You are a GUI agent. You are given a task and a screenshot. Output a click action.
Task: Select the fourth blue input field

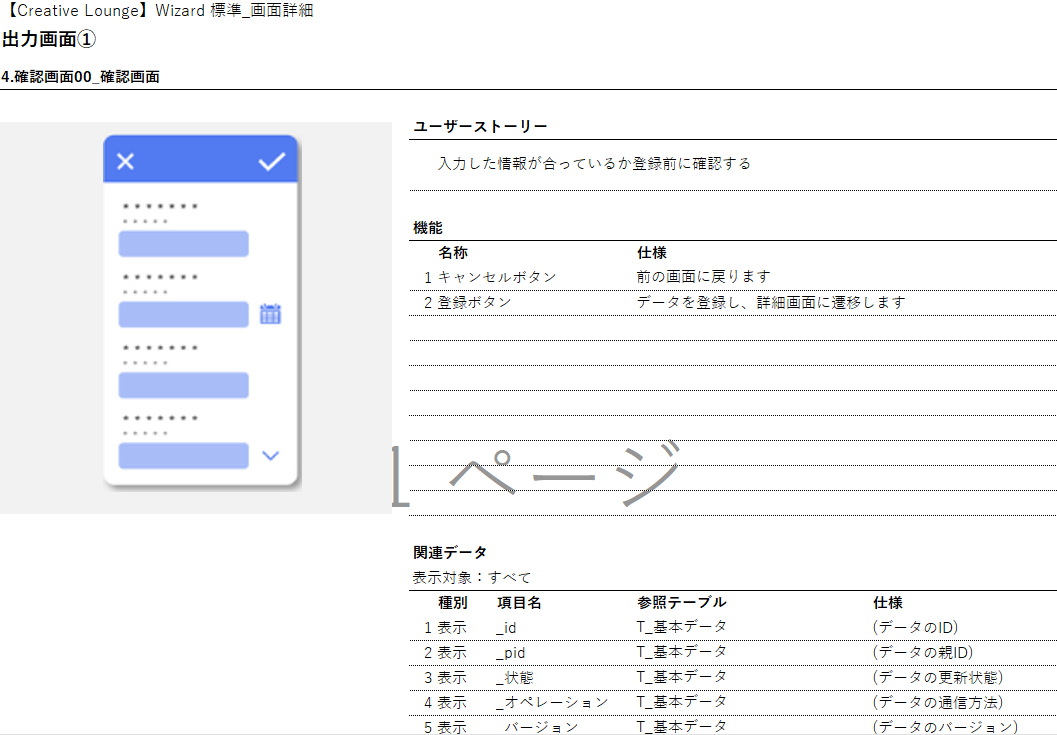(183, 456)
